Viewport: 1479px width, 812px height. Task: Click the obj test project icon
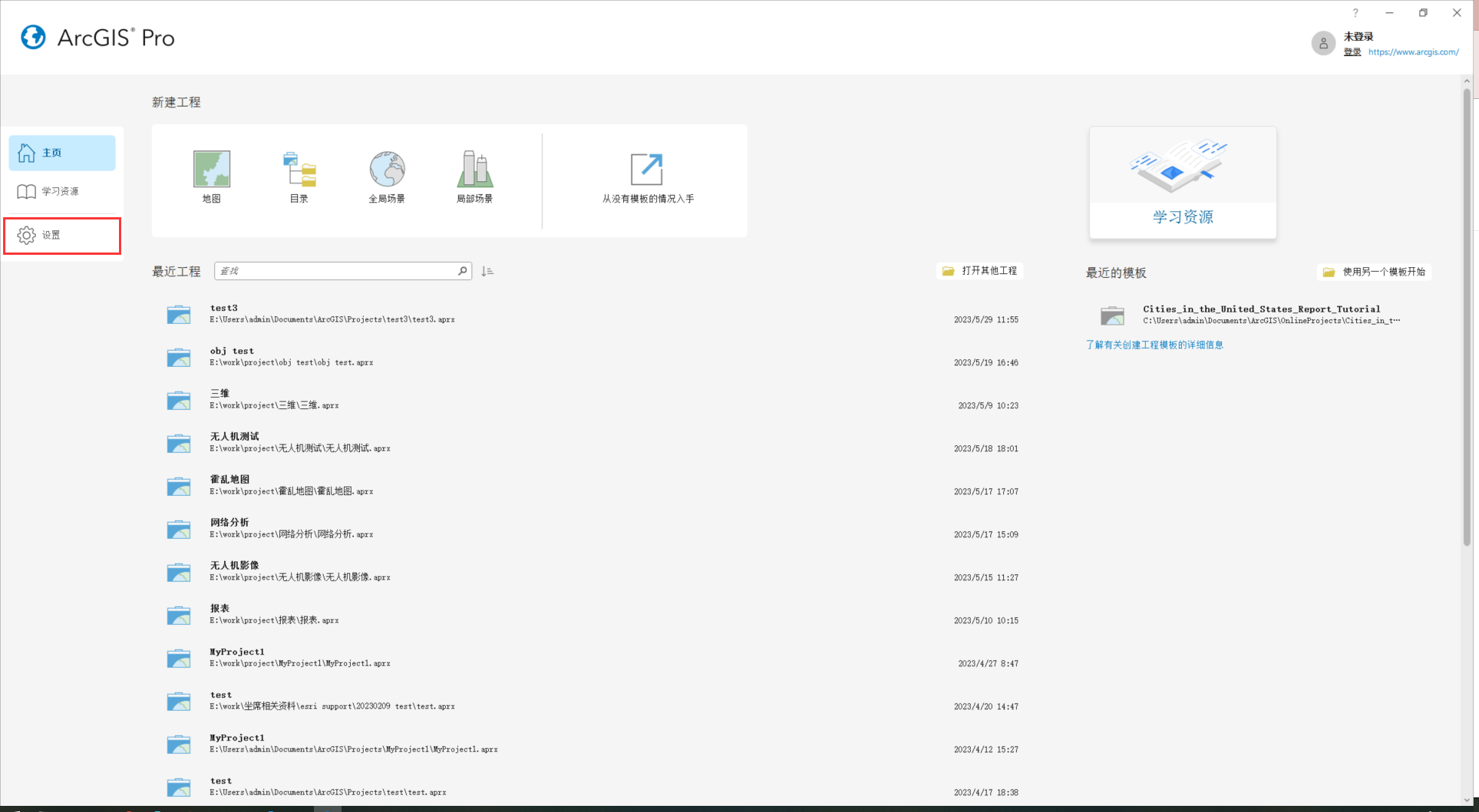(179, 358)
